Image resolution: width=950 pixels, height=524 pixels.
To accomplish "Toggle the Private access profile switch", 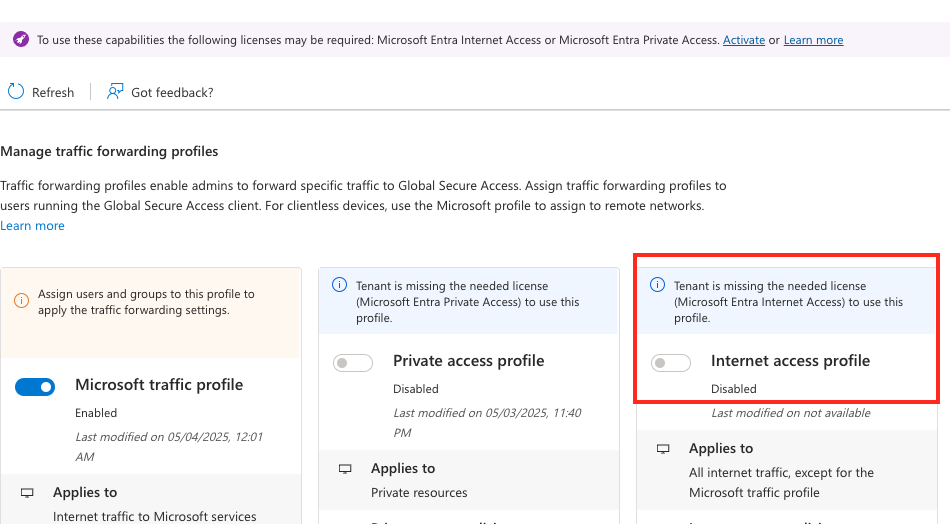I will [x=353, y=363].
